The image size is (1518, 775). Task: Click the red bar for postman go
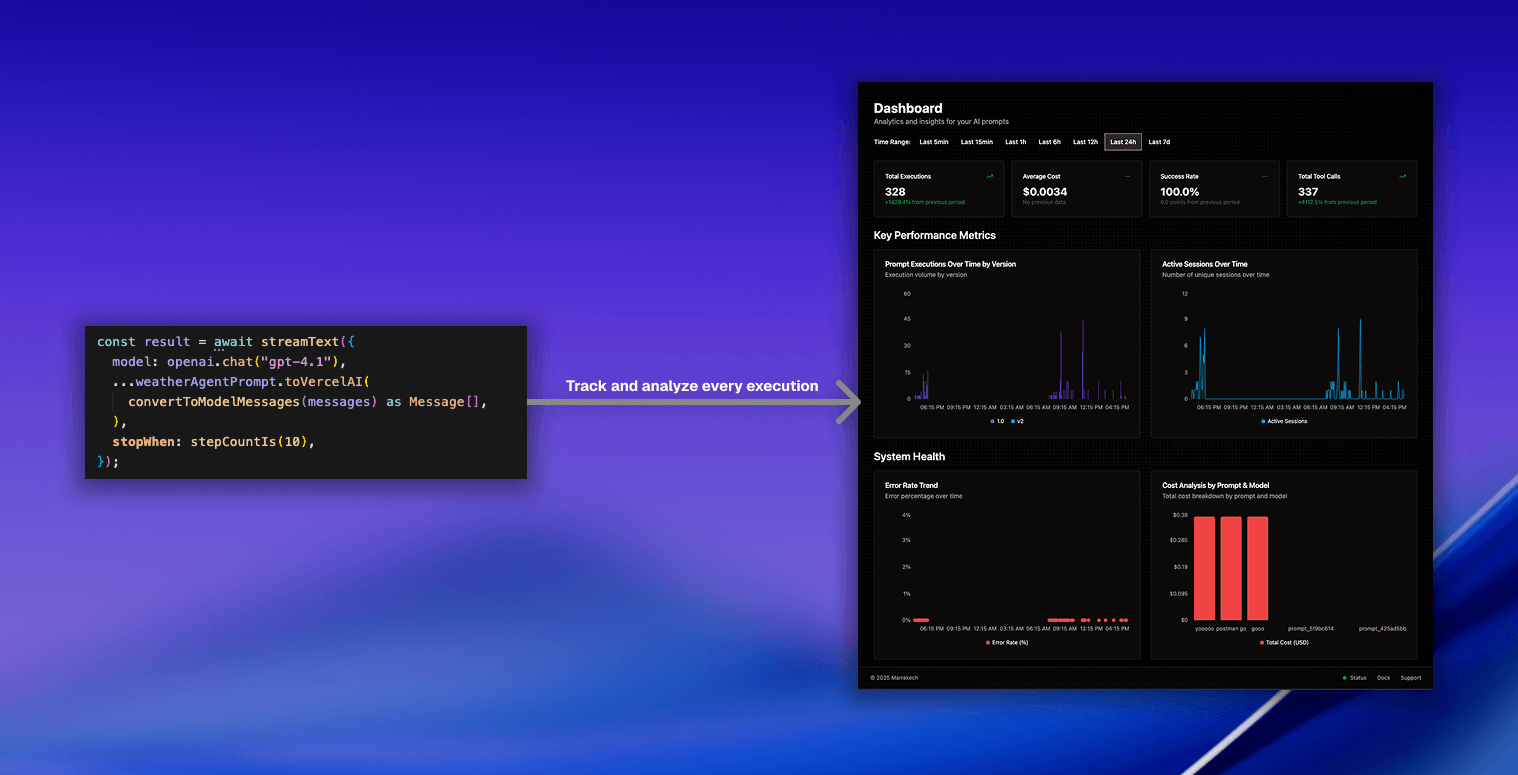coord(1230,568)
